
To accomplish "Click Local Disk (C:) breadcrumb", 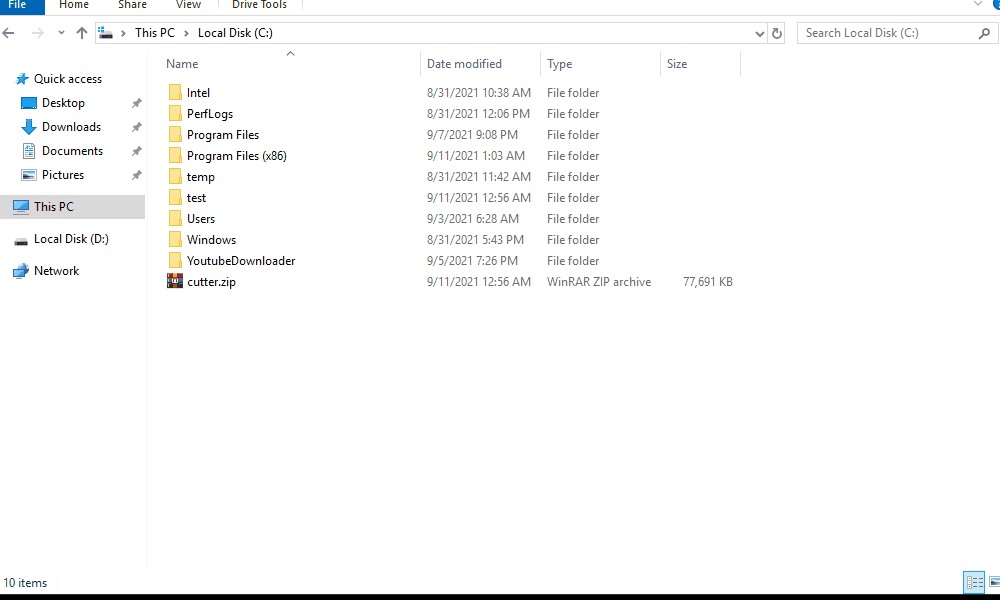I will coord(235,33).
